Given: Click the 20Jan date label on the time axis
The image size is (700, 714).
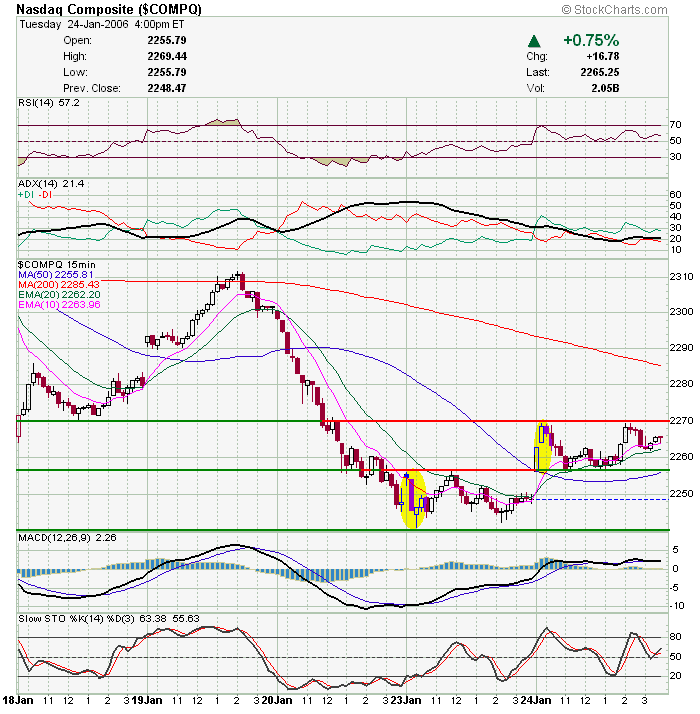Looking at the screenshot, I should 276,700.
